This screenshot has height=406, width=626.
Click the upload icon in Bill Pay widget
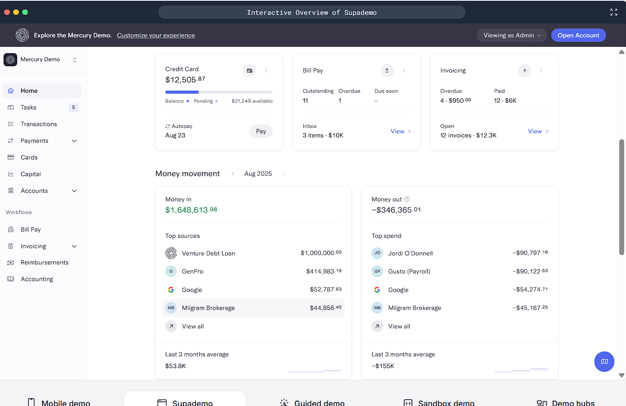point(387,71)
